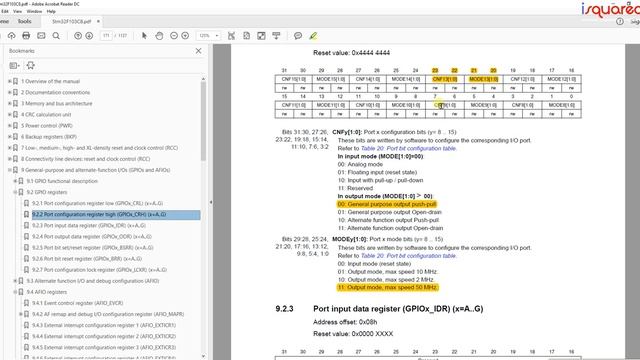Collapse bookmark 9.2 GPIO registers

coord(15,192)
